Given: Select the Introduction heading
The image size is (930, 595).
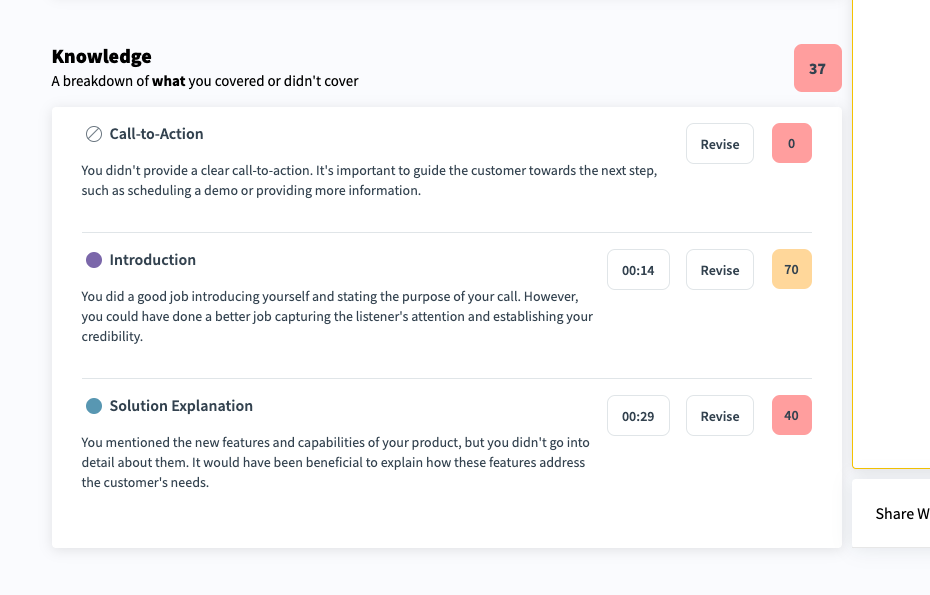Looking at the screenshot, I should [x=153, y=260].
